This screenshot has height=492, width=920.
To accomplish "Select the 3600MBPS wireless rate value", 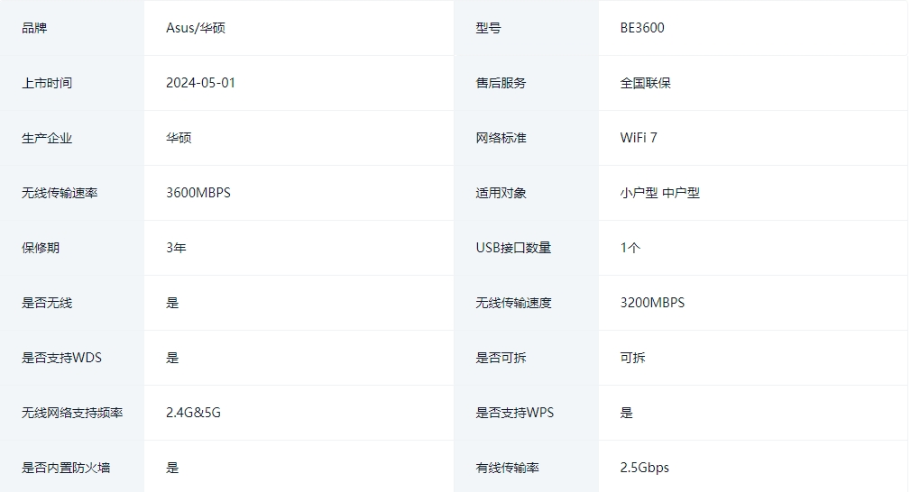I will pos(198,193).
